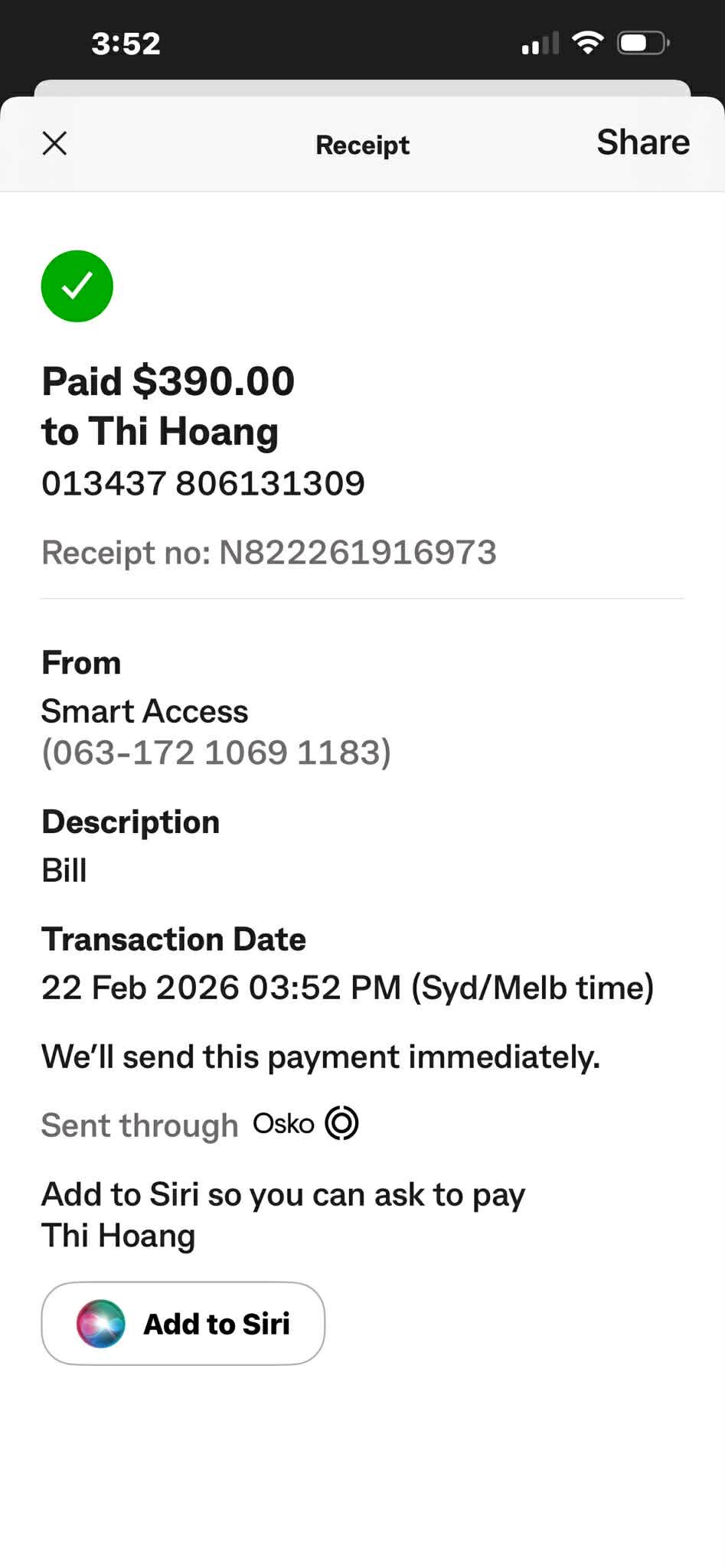Tap the Add to Siri button
The image size is (725, 1568).
click(x=183, y=1323)
